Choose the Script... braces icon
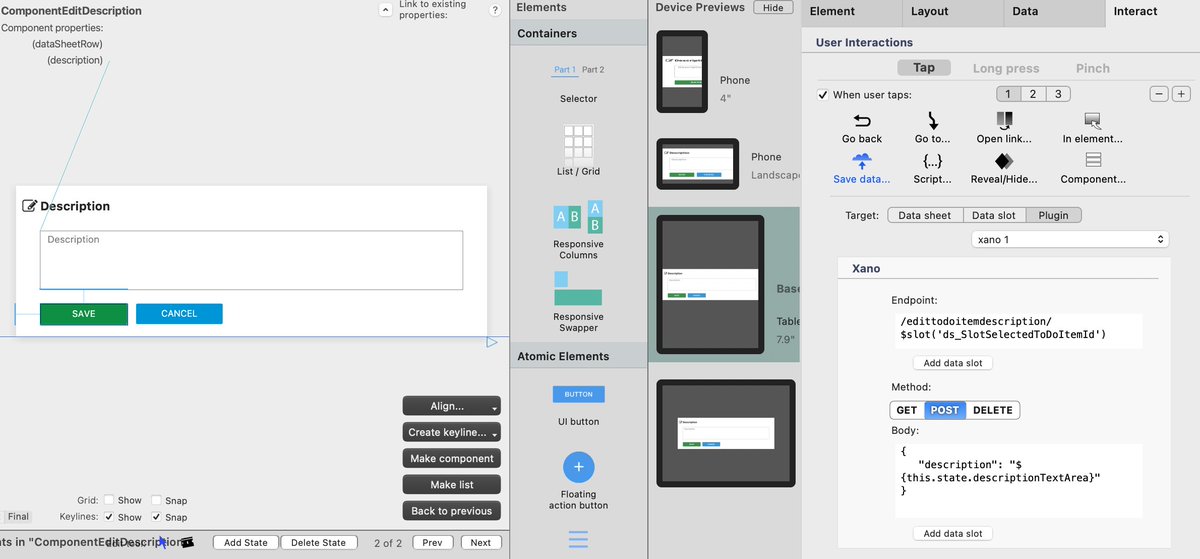This screenshot has width=1200, height=559. pos(932,160)
